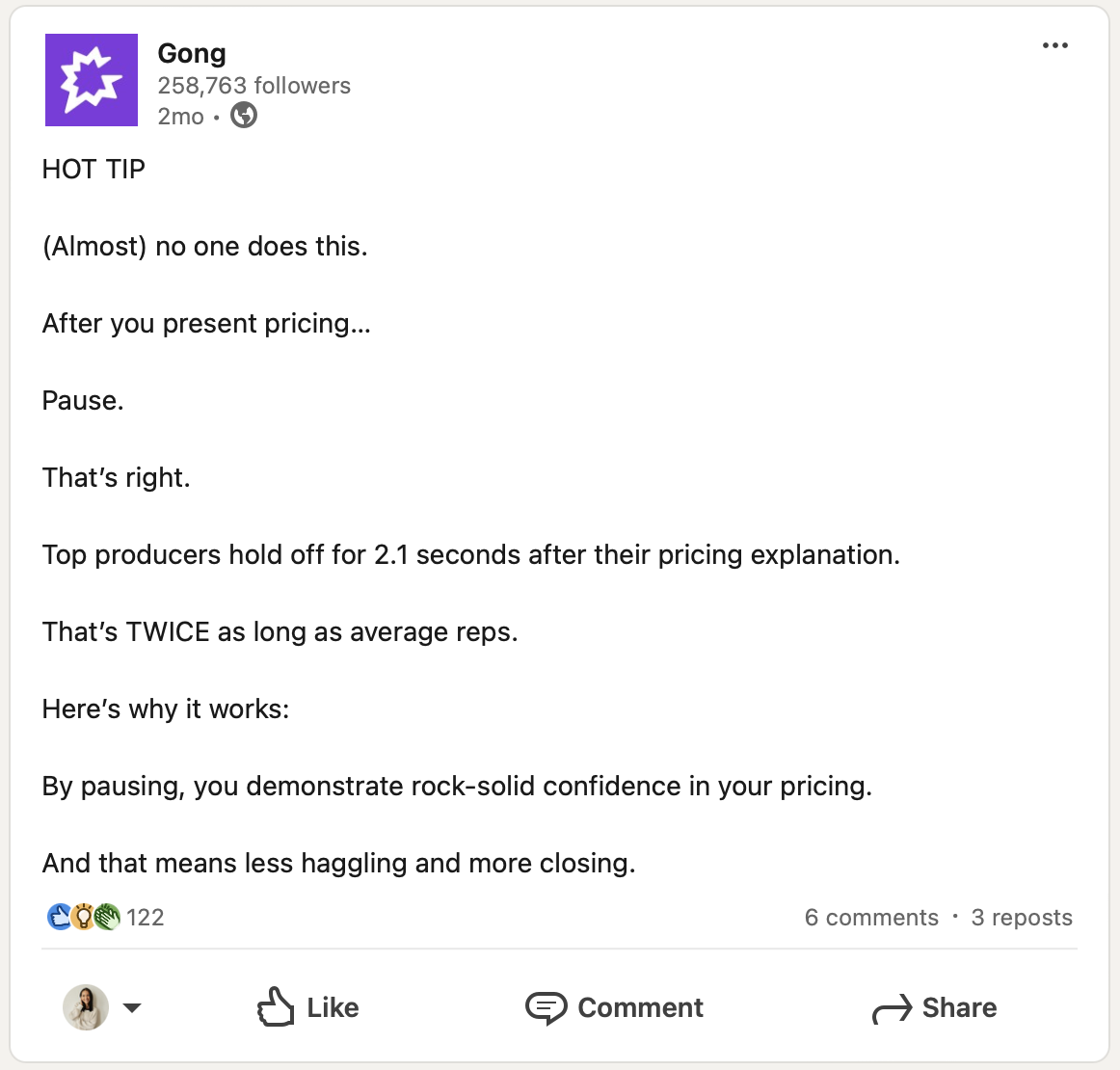
Task: Click the lightbulb insightful reaction badge
Action: [84, 917]
